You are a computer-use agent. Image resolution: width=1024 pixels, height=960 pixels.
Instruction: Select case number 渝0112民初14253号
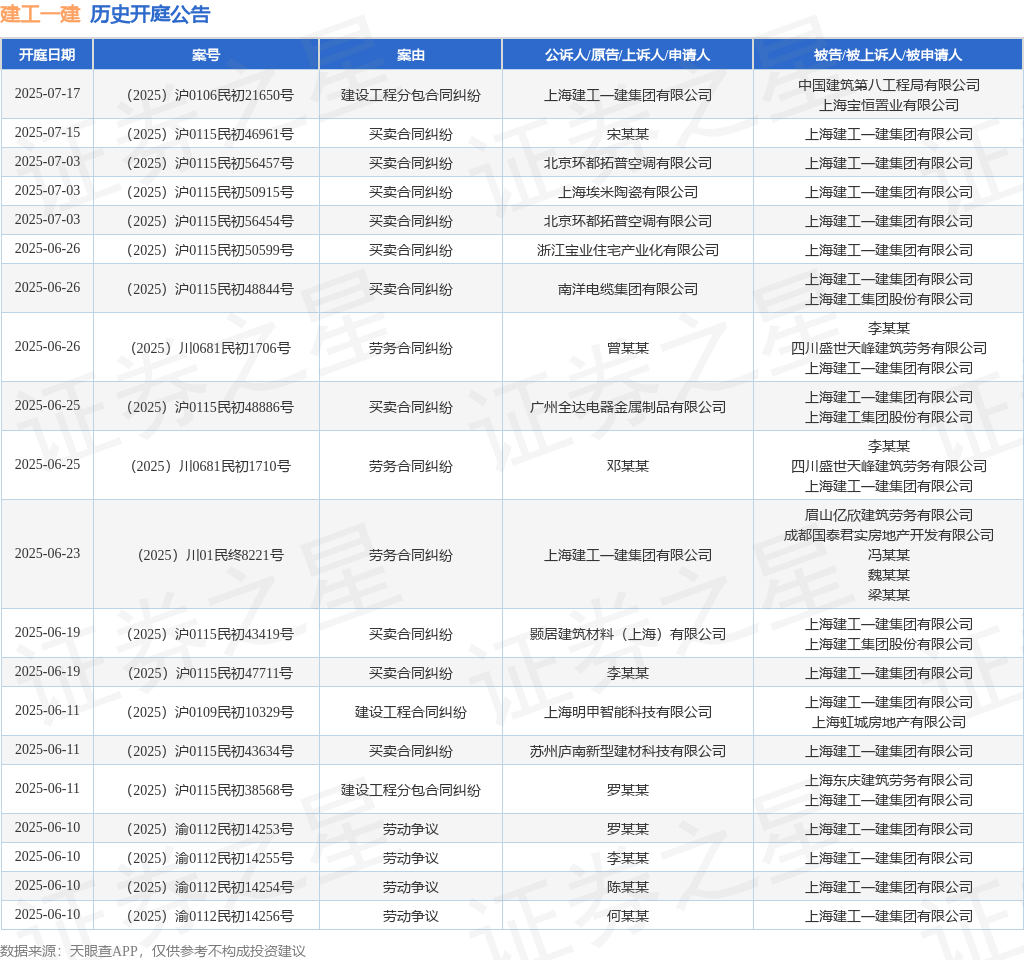click(210, 829)
